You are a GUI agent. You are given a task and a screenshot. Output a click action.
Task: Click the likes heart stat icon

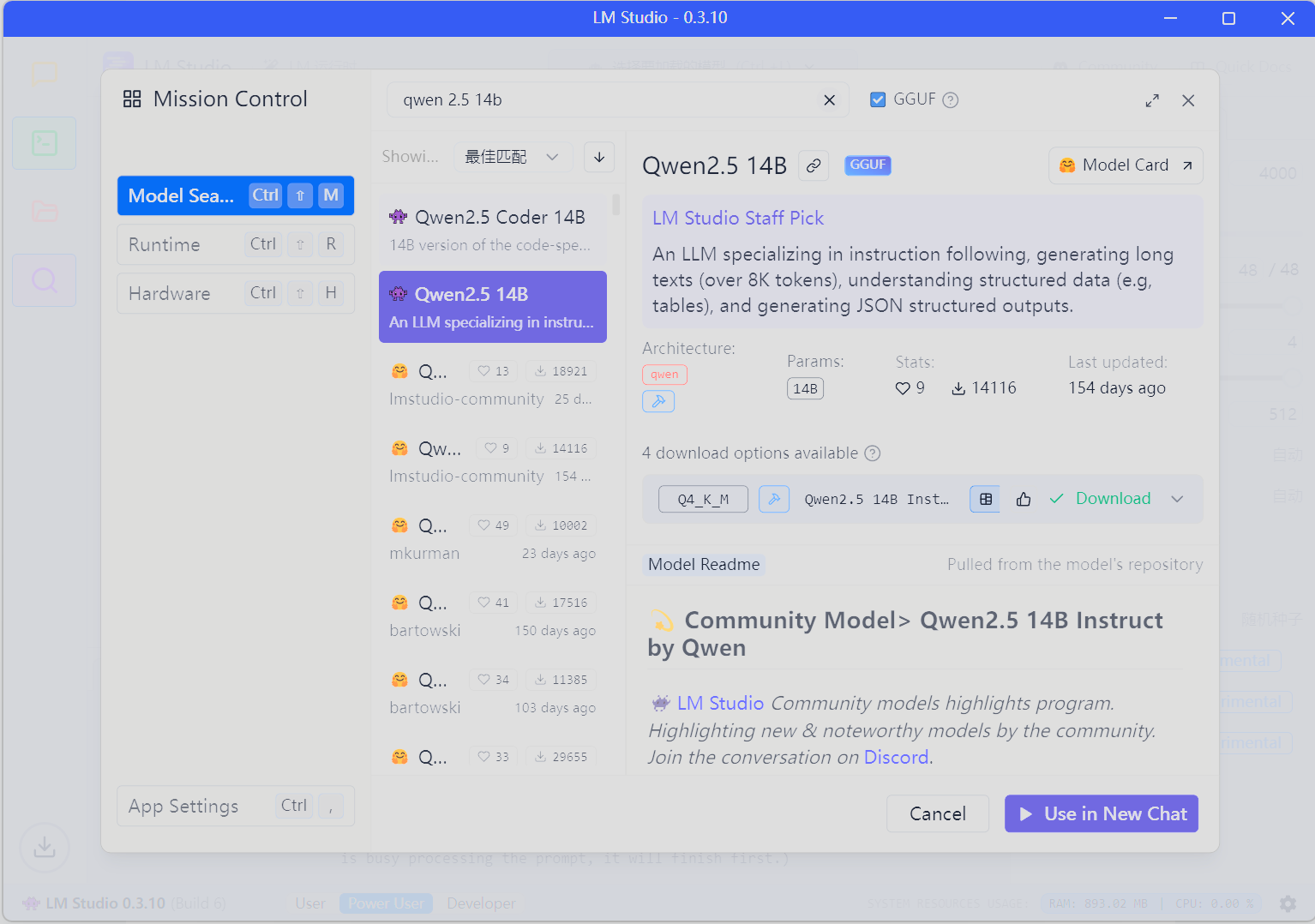[x=903, y=388]
